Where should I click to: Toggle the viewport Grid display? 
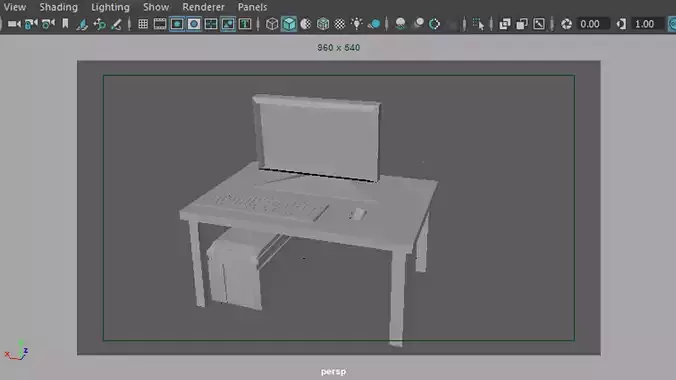[x=143, y=24]
